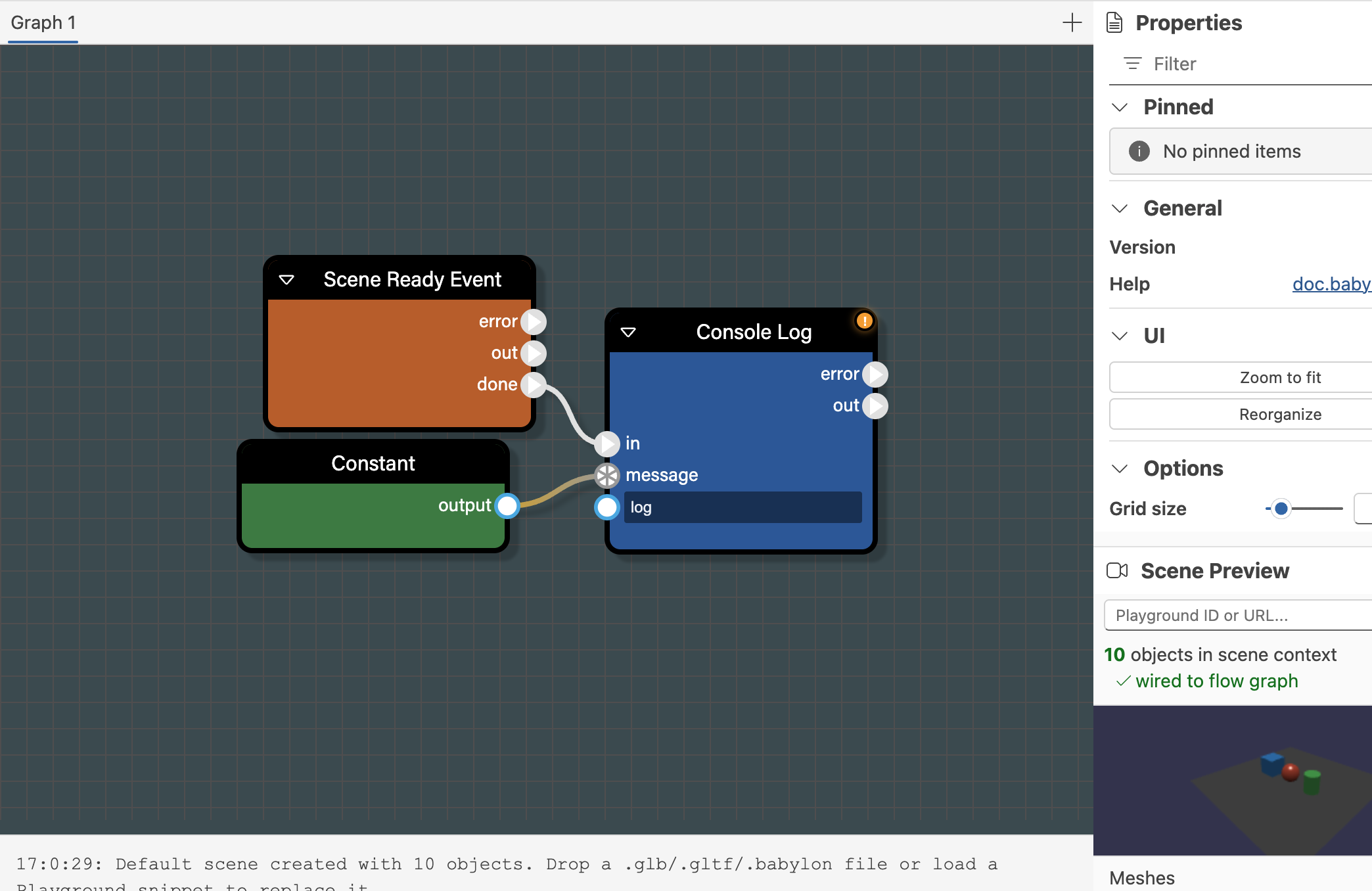Collapse the UI section
Screen dimensions: 1372x891
tap(1120, 336)
